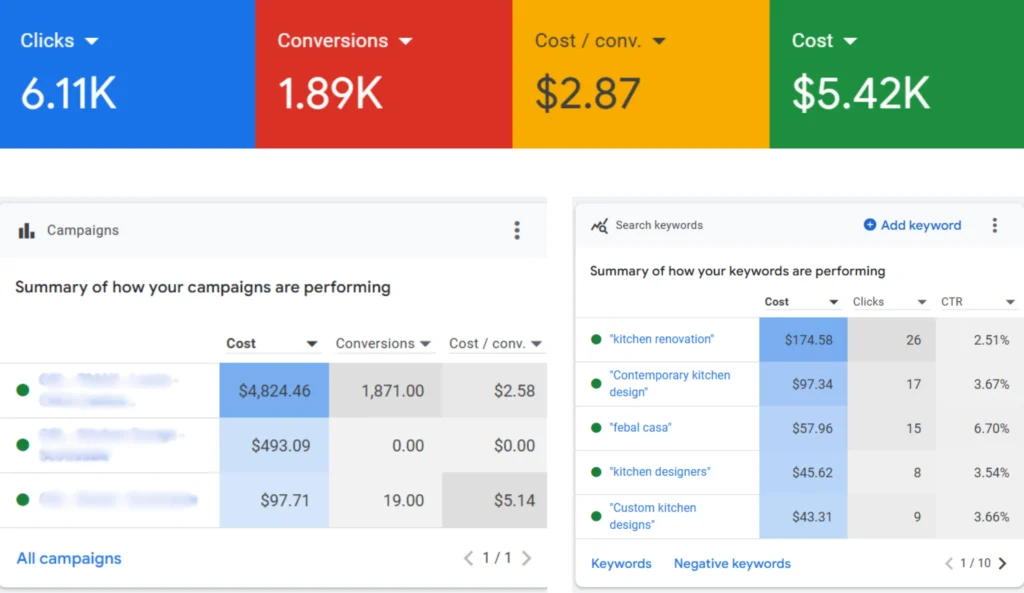Change the CTR column in keywords table
The image size is (1024, 593).
(1010, 302)
